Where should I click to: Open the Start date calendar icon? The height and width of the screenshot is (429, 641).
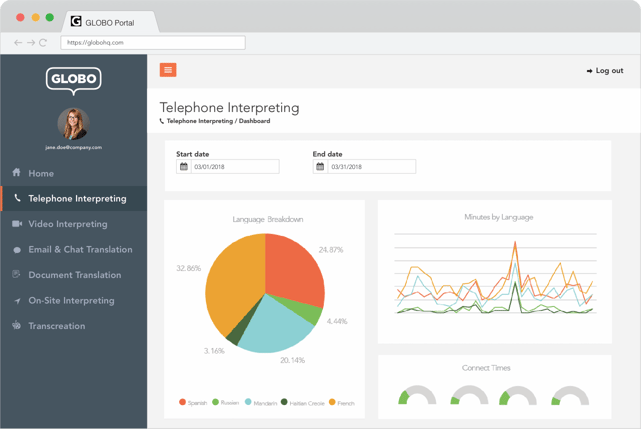pyautogui.click(x=184, y=166)
